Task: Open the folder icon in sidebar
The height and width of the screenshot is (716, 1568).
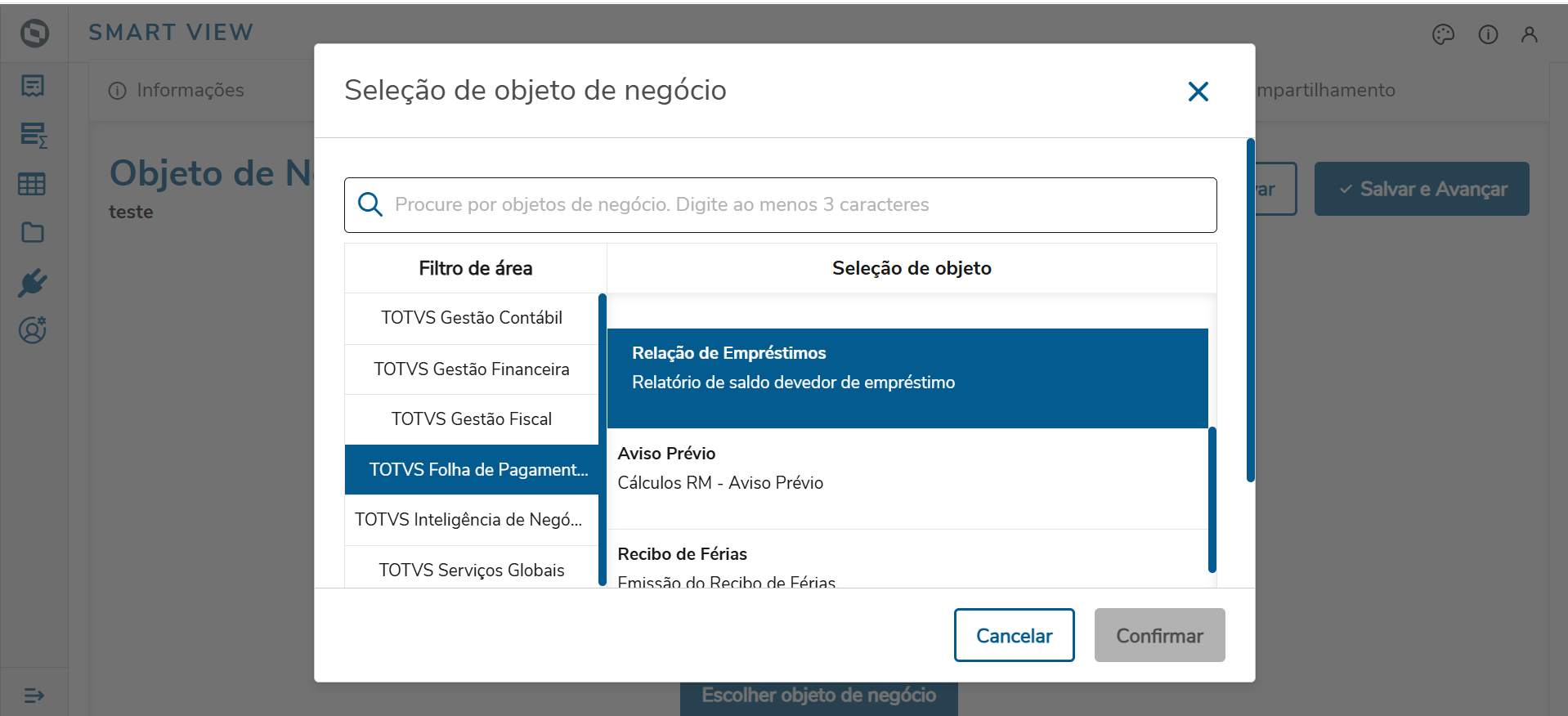Action: tap(33, 233)
